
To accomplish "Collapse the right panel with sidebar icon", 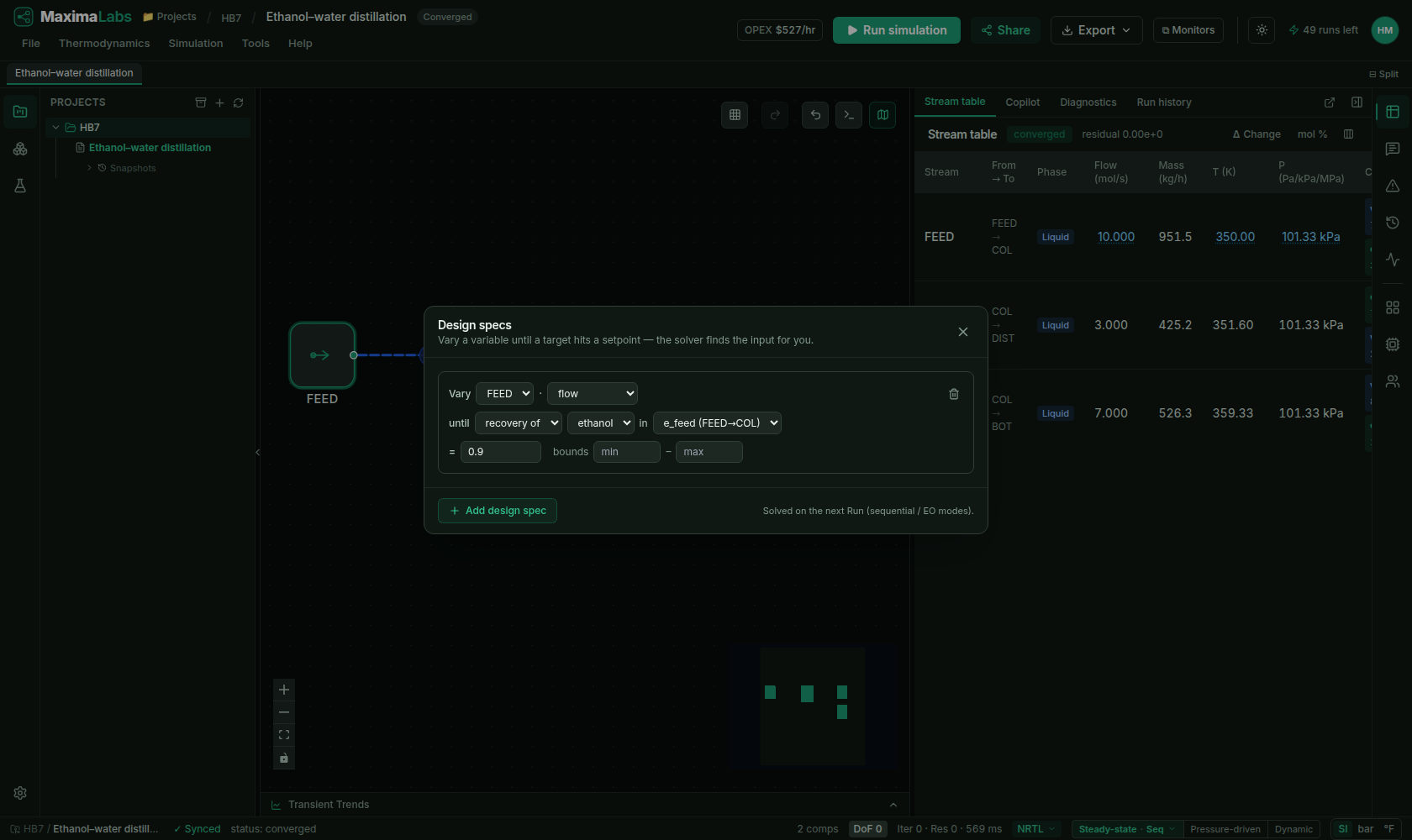I will tap(1357, 102).
